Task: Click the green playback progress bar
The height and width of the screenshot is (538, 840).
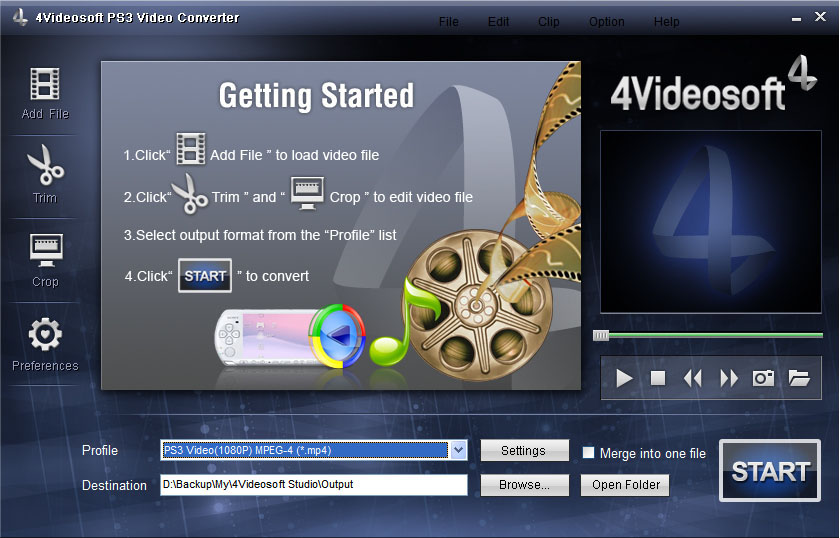Action: [x=716, y=335]
